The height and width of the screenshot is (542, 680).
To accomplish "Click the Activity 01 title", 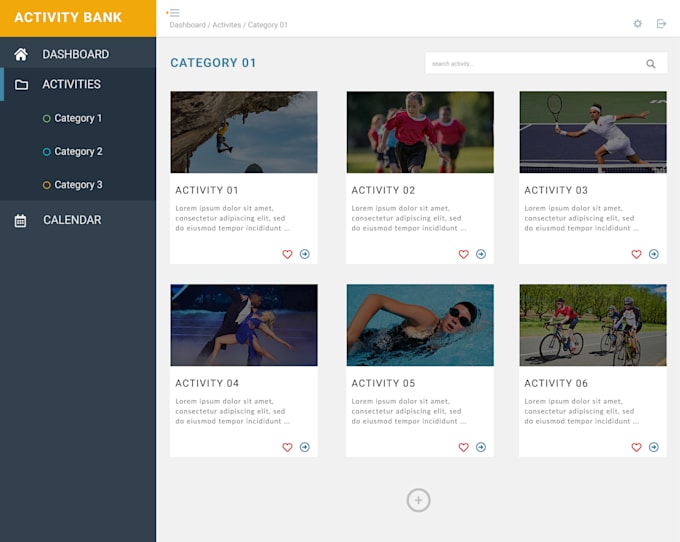I will 207,190.
